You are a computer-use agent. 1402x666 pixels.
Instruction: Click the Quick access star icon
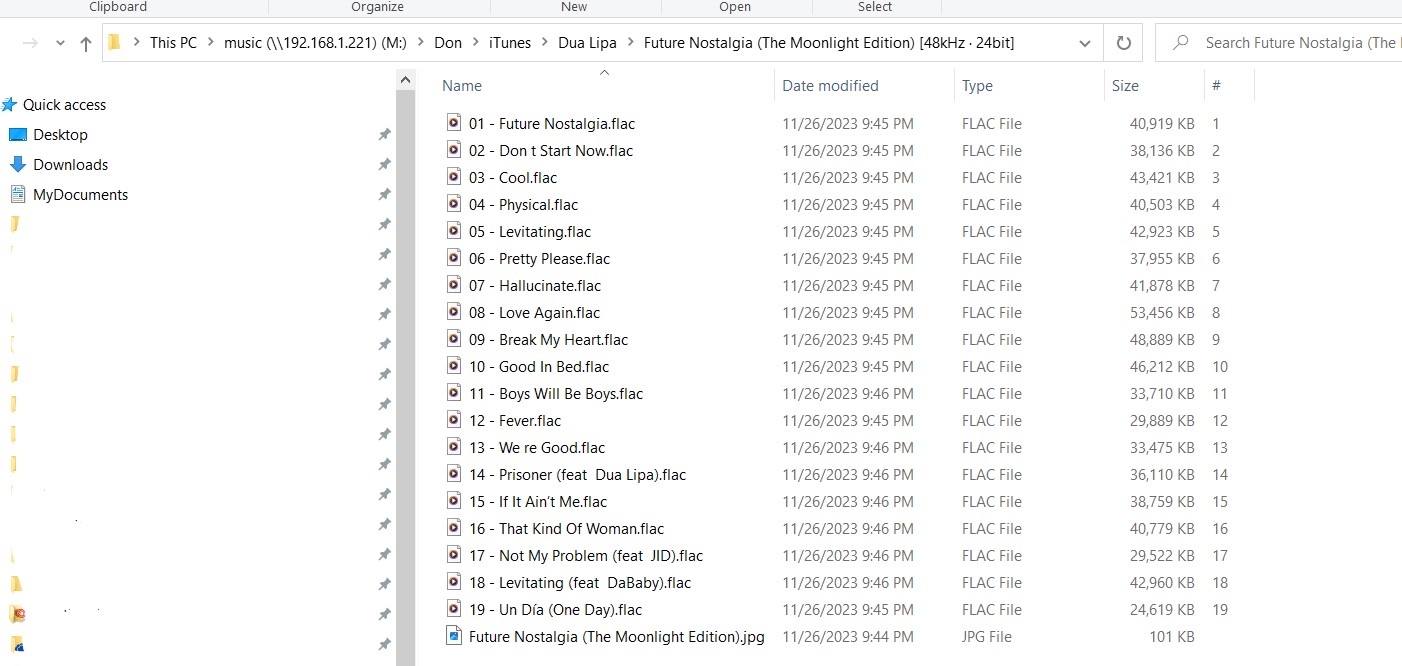[10, 105]
